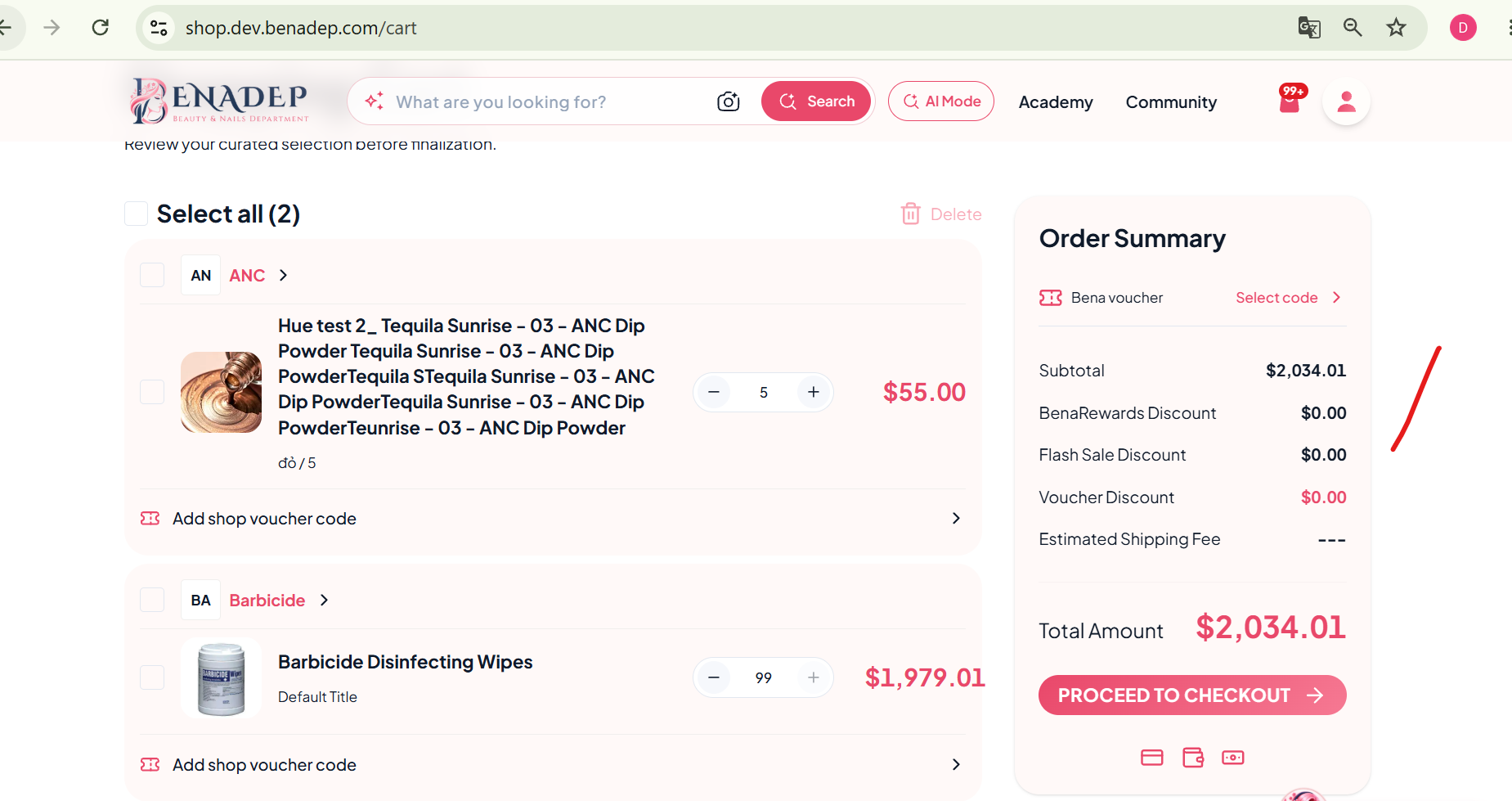Viewport: 1512px width, 801px height.
Task: Reload the cart page
Action: [x=101, y=28]
